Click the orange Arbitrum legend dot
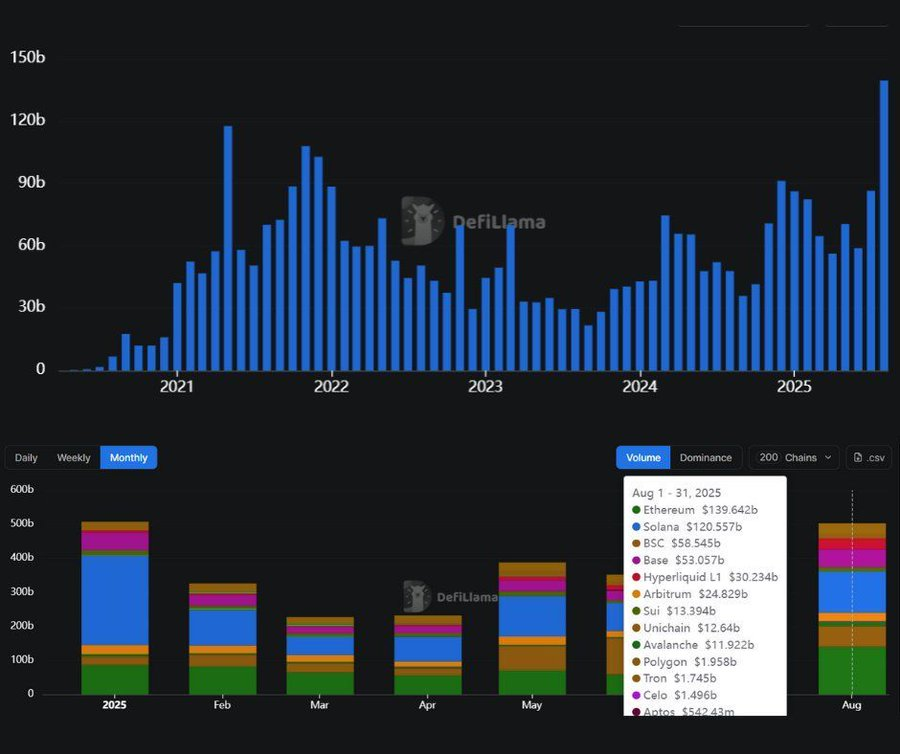This screenshot has height=754, width=900. tap(637, 594)
